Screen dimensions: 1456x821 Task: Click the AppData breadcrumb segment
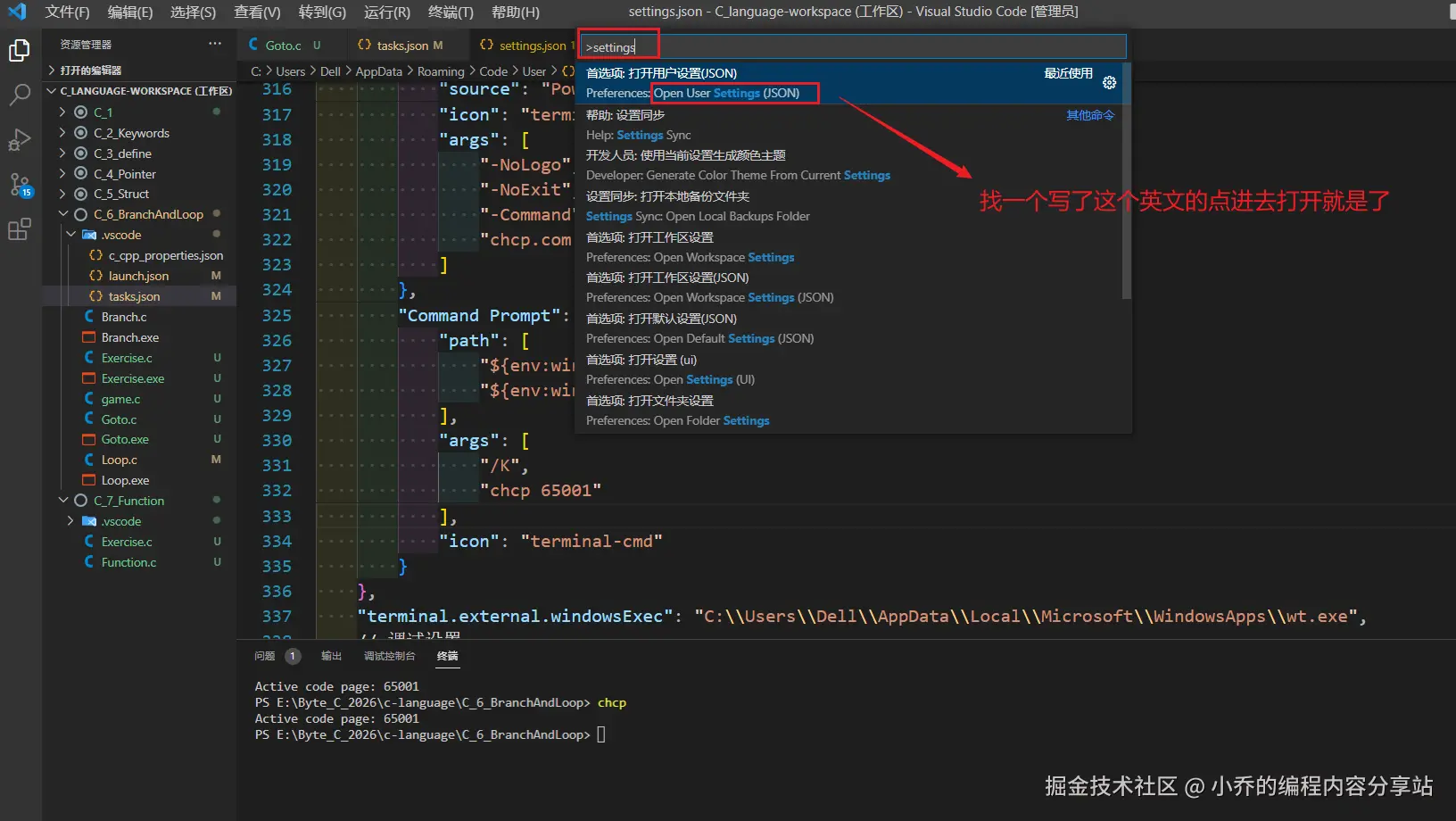pos(378,71)
